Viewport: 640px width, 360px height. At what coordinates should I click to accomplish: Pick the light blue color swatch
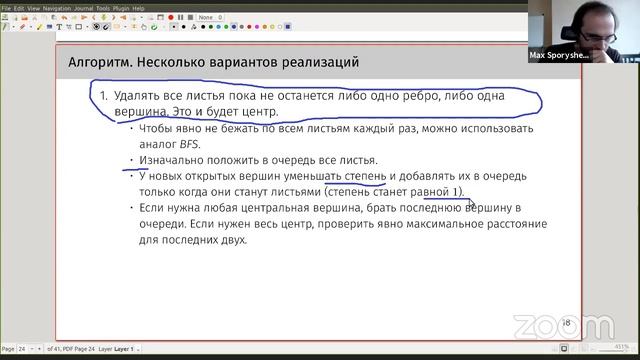tap(218, 27)
